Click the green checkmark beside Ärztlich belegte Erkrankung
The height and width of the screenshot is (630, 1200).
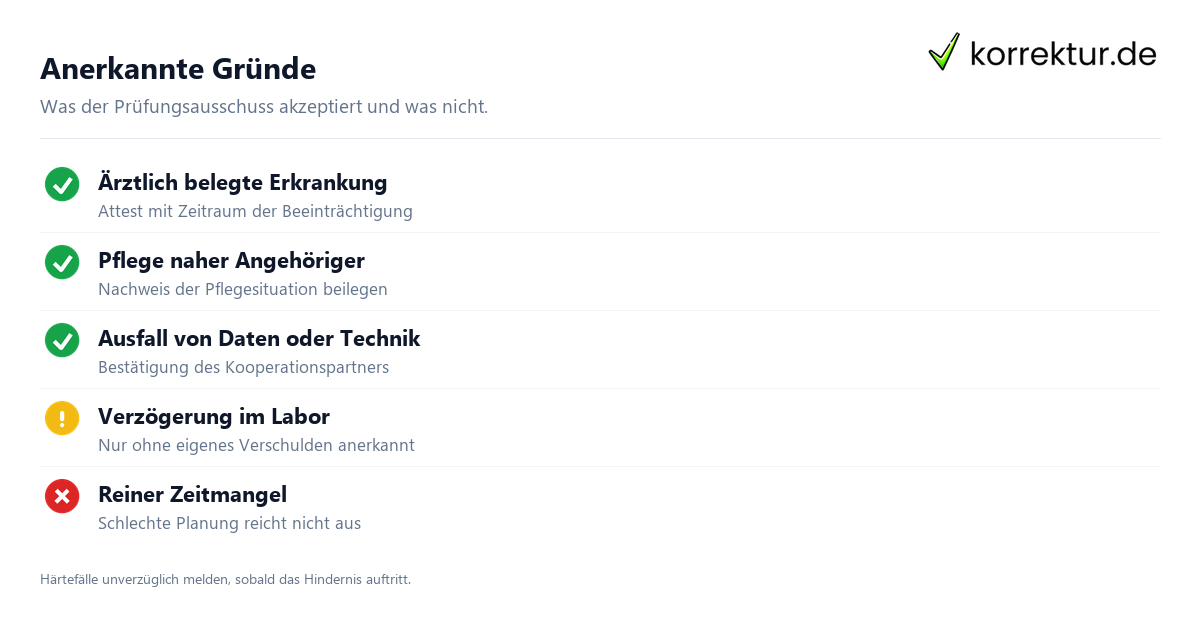tap(62, 184)
